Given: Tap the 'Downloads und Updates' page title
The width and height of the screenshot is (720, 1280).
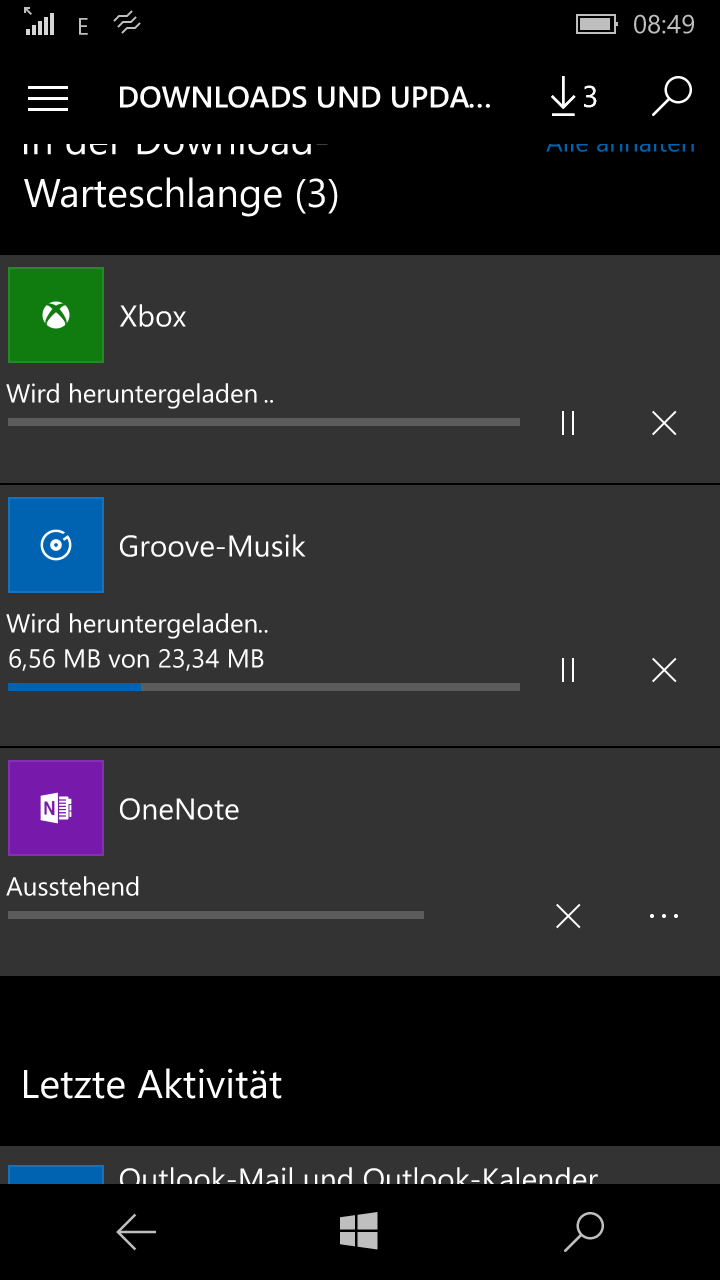Looking at the screenshot, I should coord(305,97).
